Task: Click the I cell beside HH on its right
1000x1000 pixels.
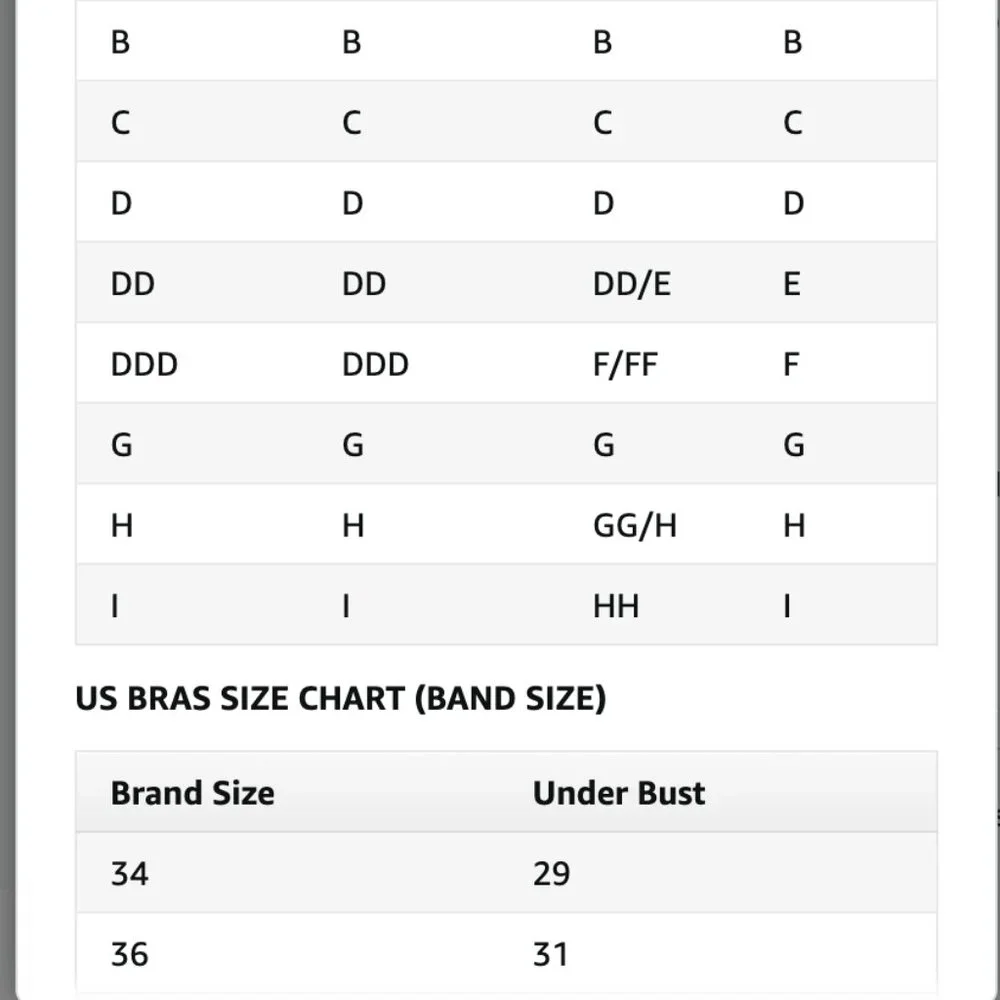Action: [787, 606]
